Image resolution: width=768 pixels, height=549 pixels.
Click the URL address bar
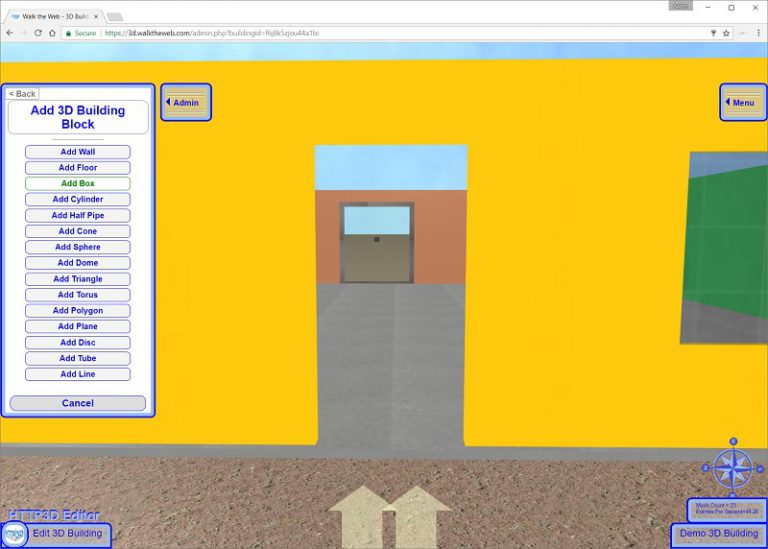tap(400, 33)
